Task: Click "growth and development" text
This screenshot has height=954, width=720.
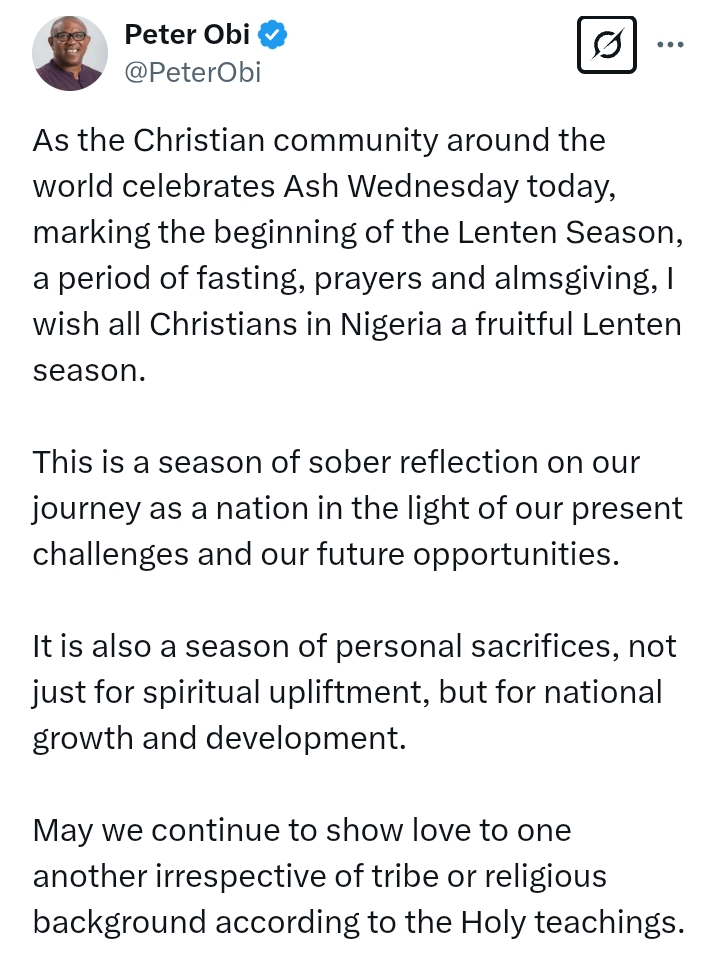Action: point(219,739)
